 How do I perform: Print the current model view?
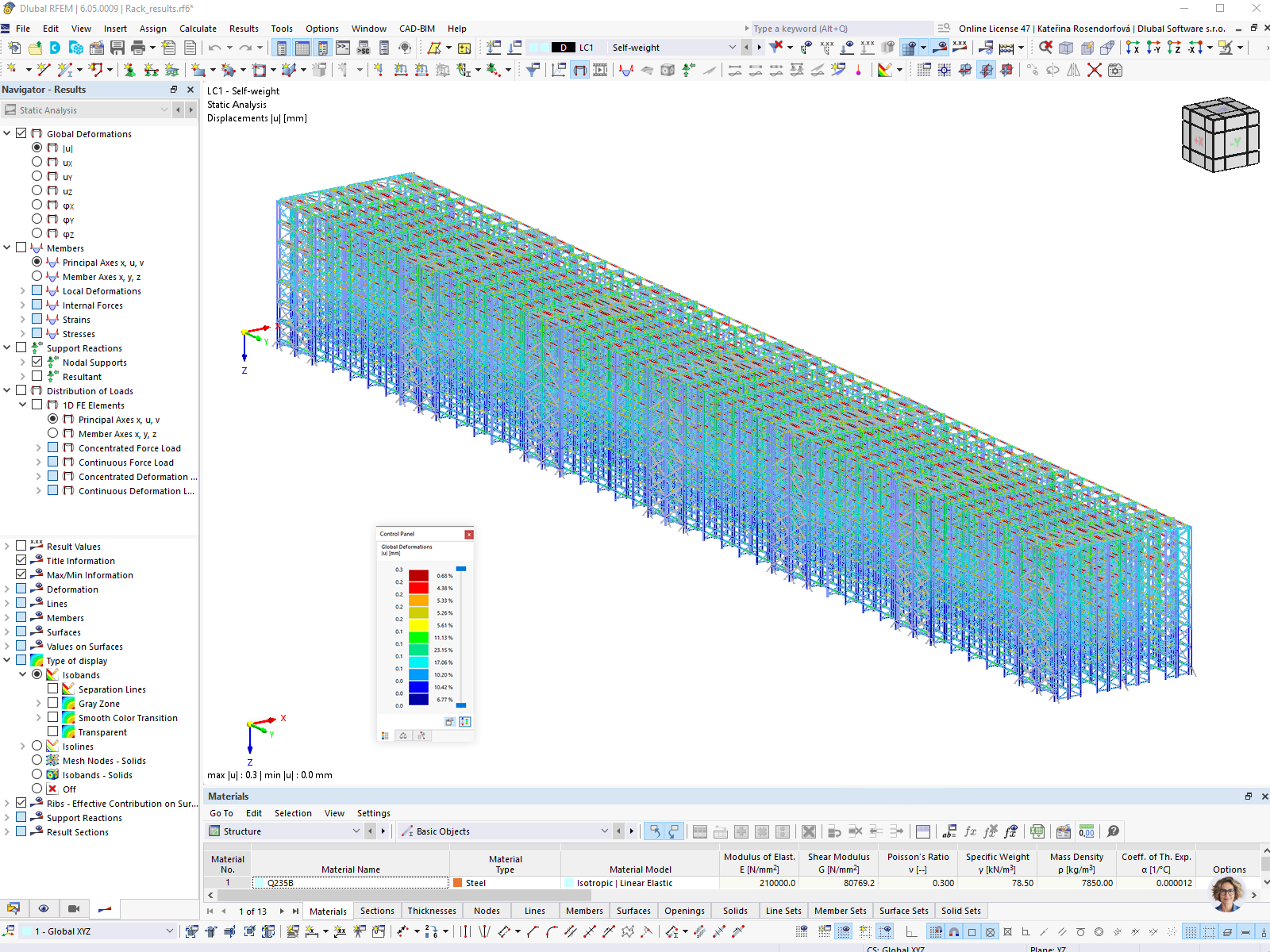point(137,48)
